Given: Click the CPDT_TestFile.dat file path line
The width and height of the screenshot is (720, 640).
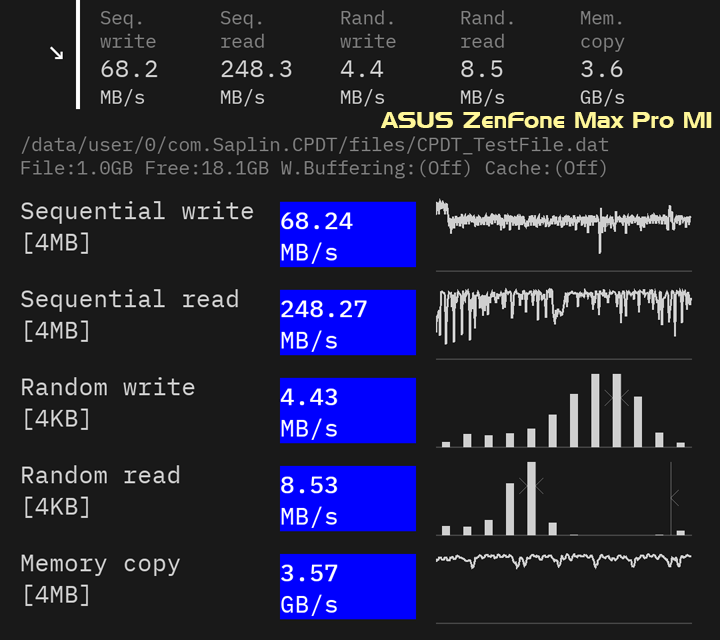Looking at the screenshot, I should (x=315, y=145).
